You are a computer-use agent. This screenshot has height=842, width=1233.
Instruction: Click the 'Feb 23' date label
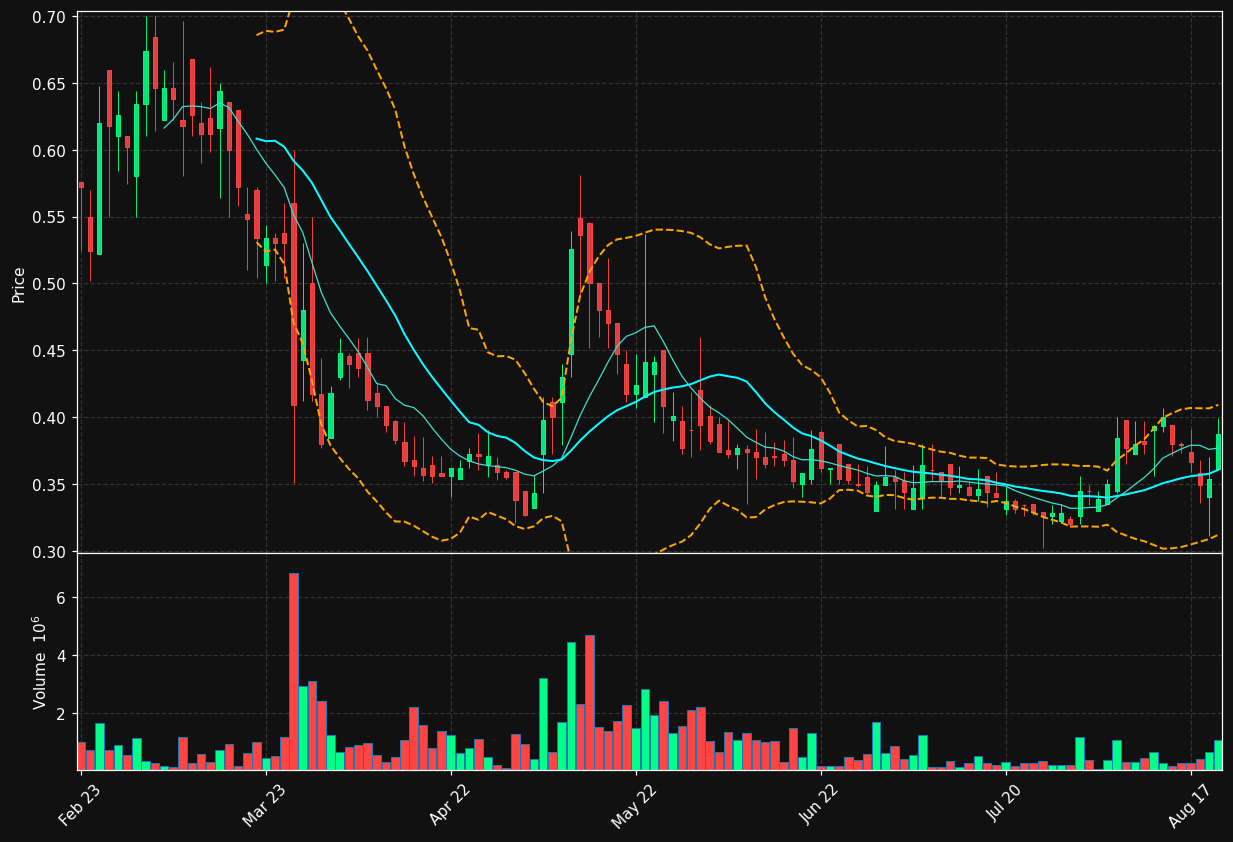point(80,804)
